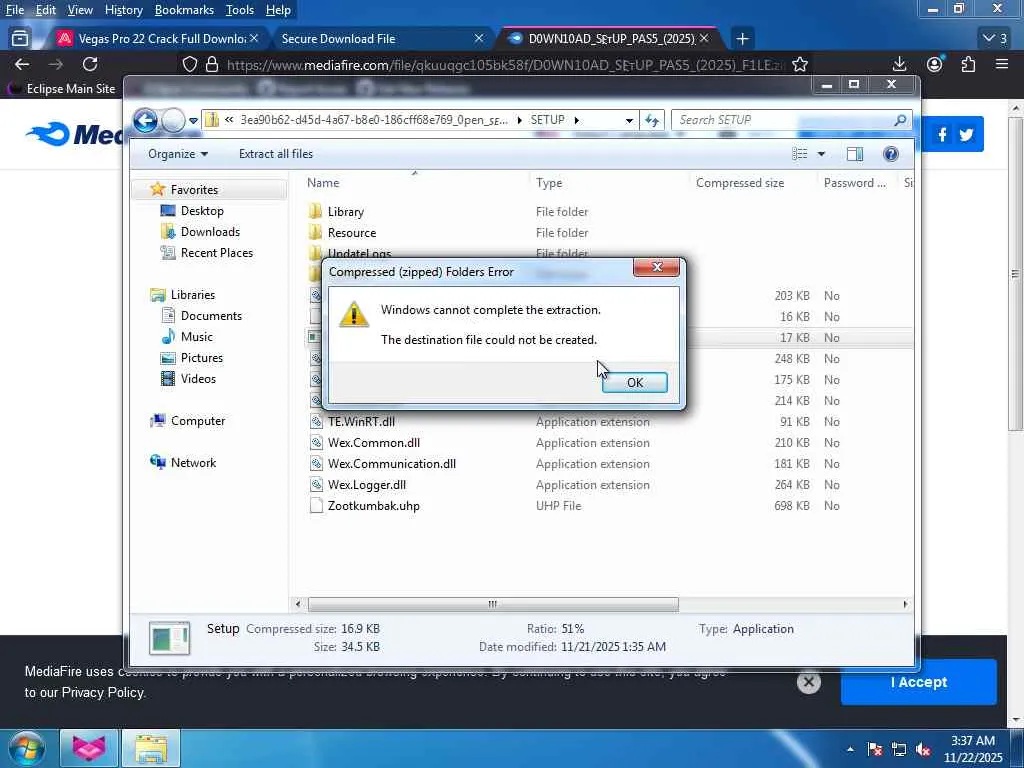
Task: Click the refresh address bar button
Action: click(x=652, y=120)
